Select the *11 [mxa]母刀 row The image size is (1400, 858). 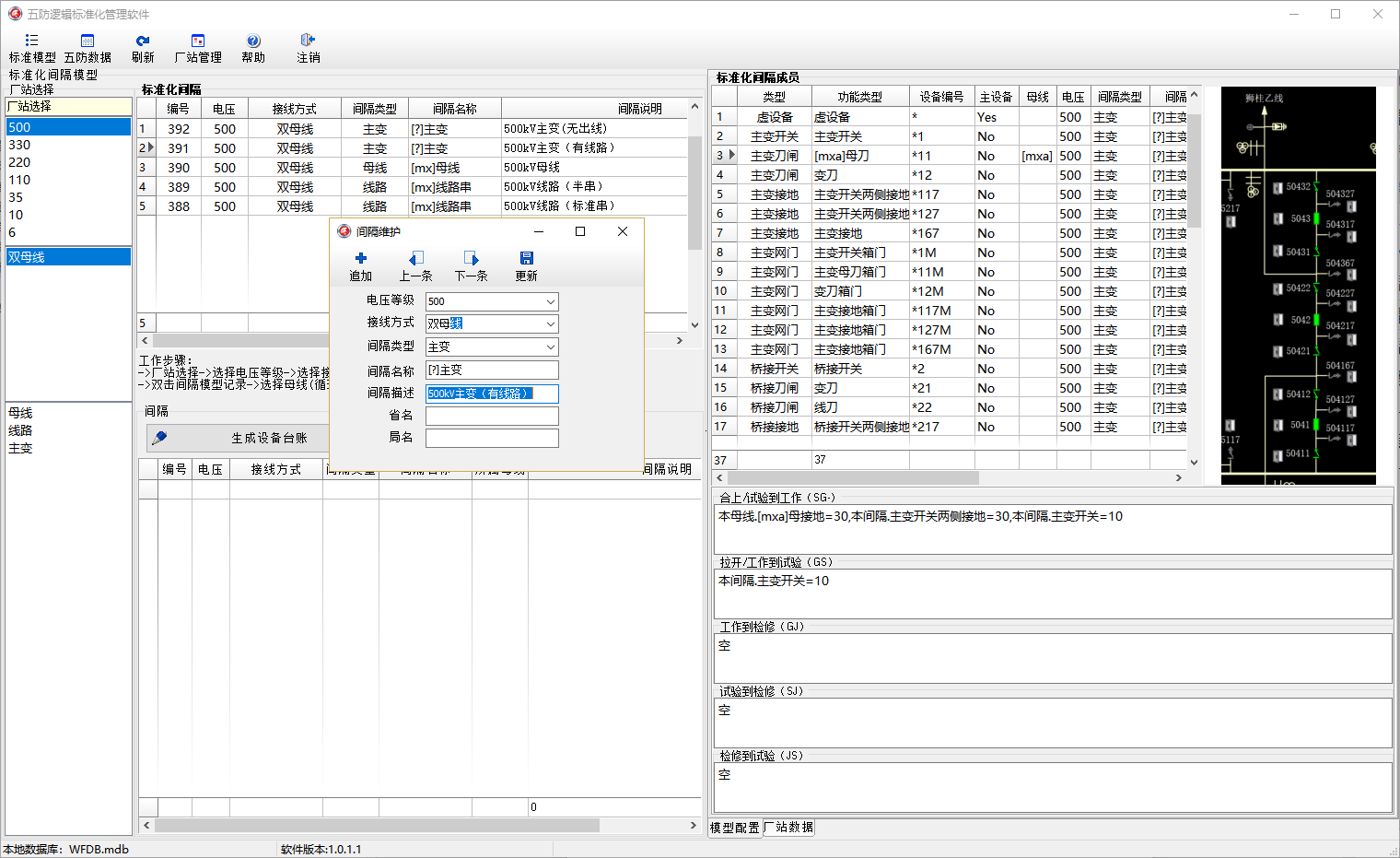(950, 156)
